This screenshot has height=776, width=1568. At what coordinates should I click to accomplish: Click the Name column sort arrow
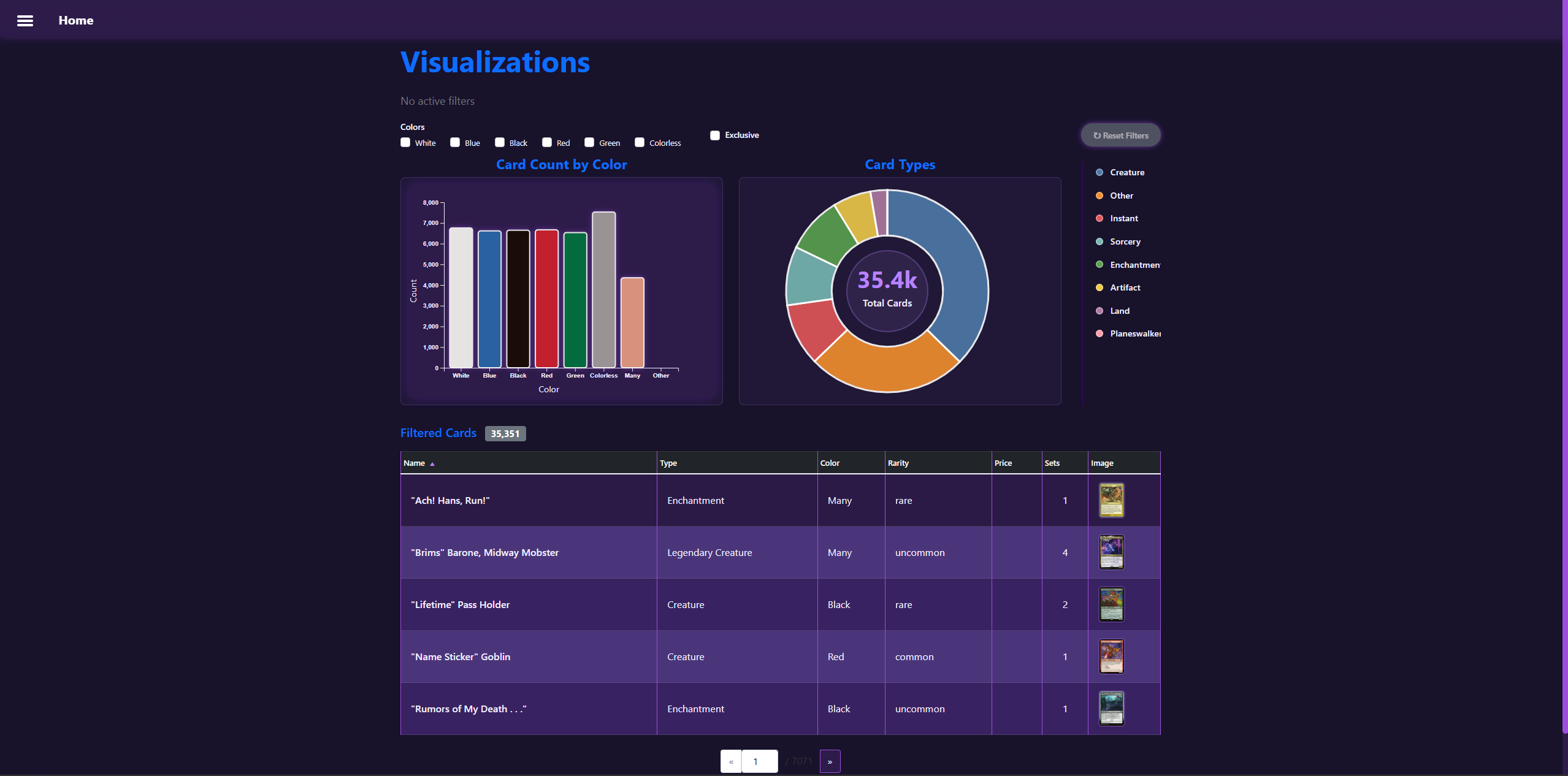point(432,464)
